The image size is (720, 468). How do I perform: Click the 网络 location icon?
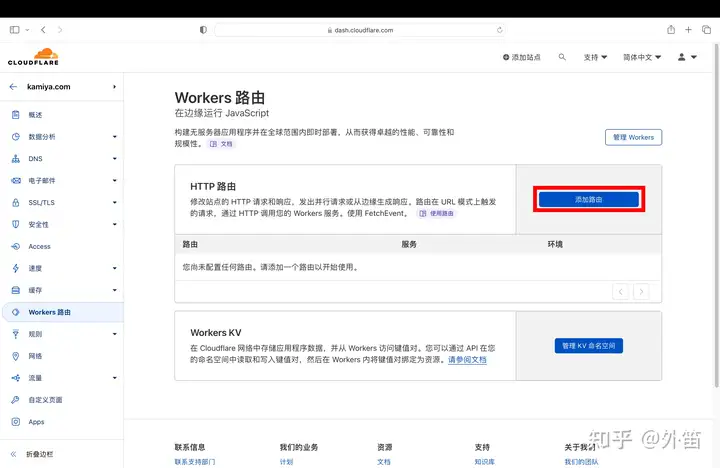click(16, 356)
